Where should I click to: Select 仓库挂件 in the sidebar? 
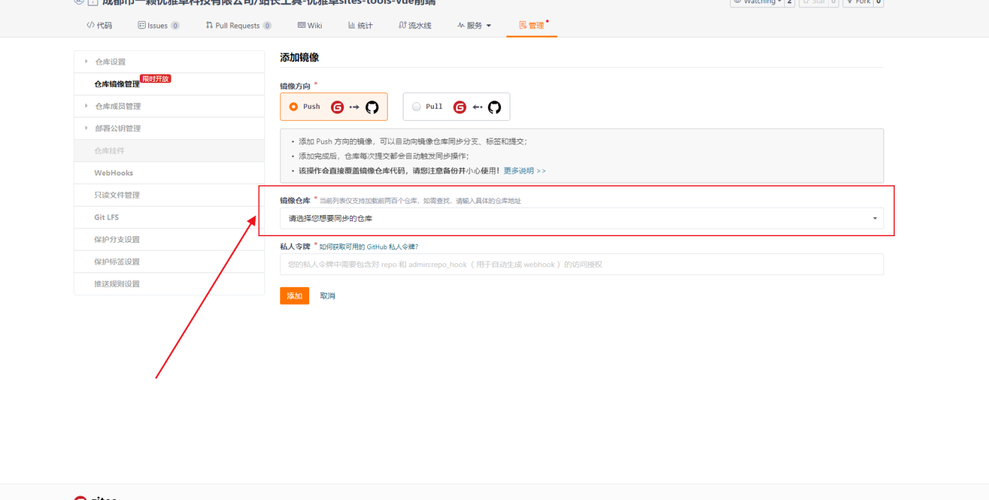tap(169, 151)
